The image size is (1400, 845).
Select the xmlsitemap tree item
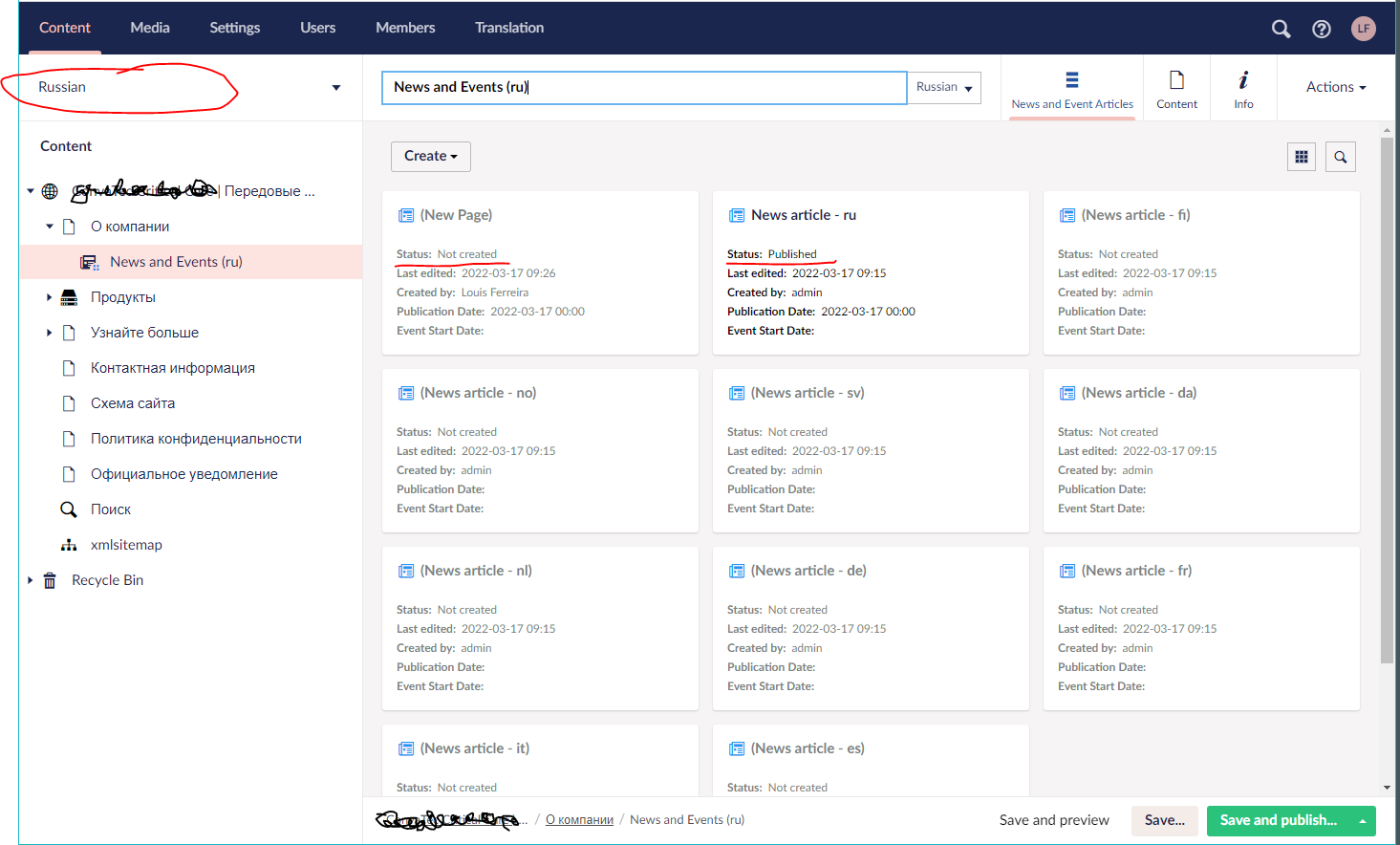coord(126,545)
